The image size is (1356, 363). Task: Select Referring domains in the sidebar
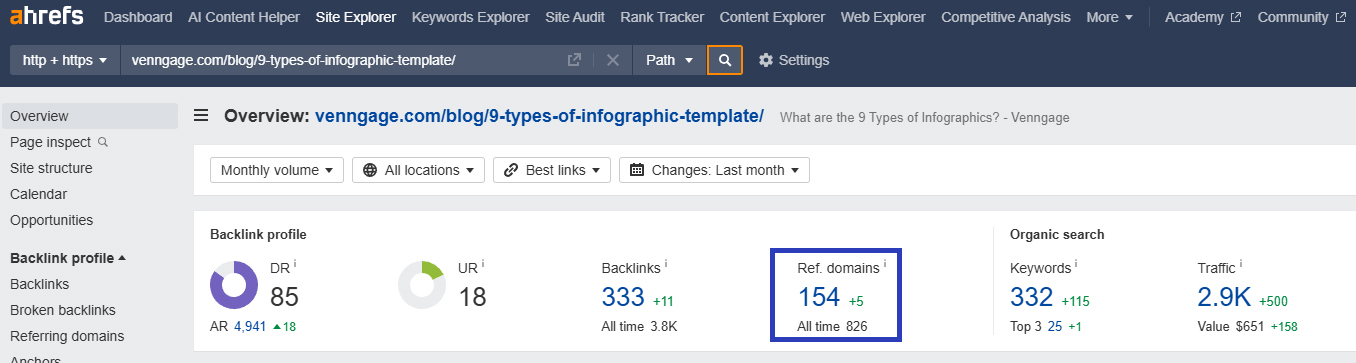point(67,336)
